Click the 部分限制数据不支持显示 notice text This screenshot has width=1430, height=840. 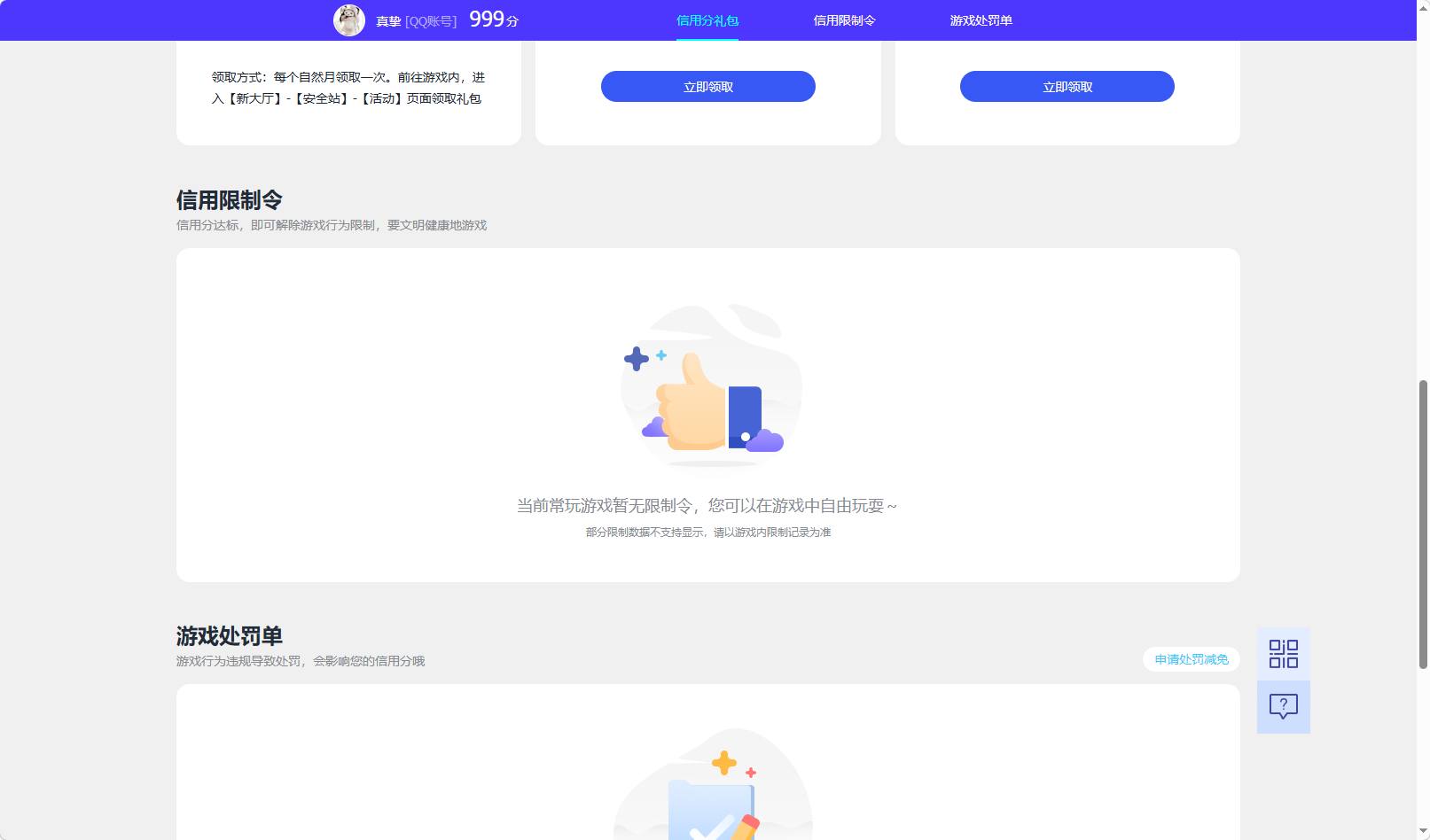(709, 533)
